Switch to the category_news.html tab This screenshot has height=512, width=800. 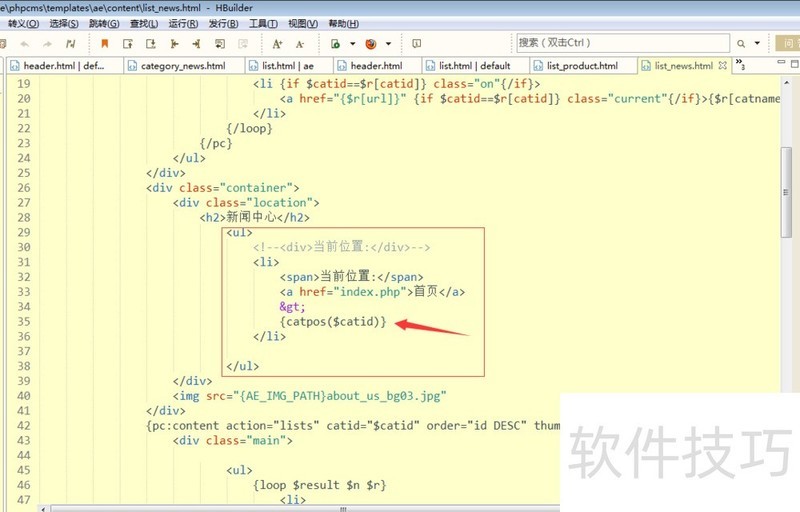point(184,66)
